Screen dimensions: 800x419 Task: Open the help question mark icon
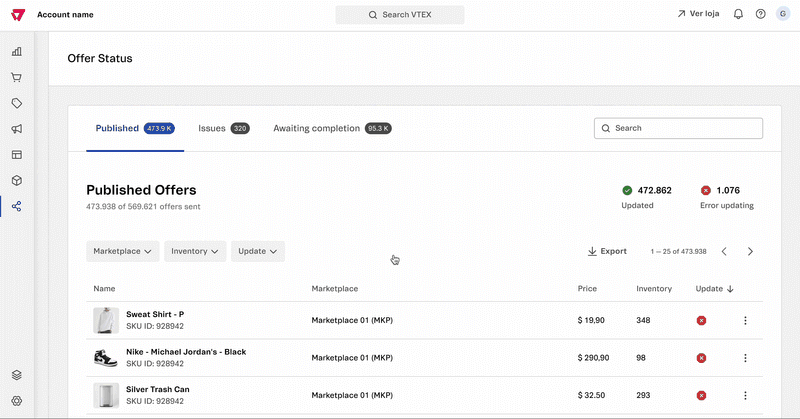coord(761,15)
